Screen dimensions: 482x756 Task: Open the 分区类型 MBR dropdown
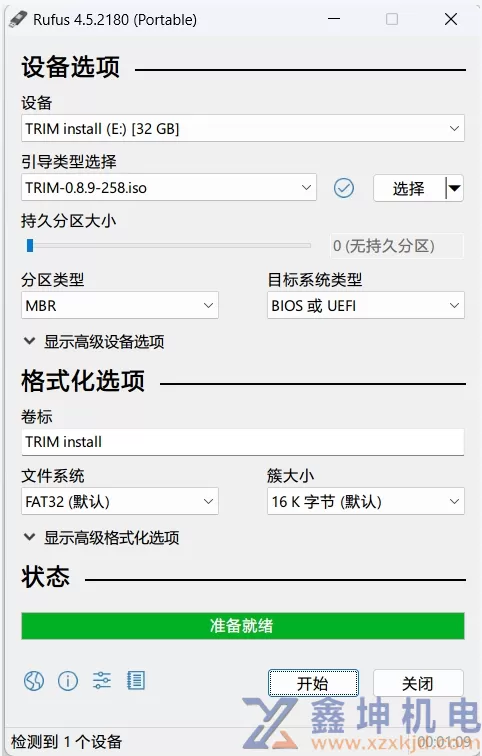point(120,305)
